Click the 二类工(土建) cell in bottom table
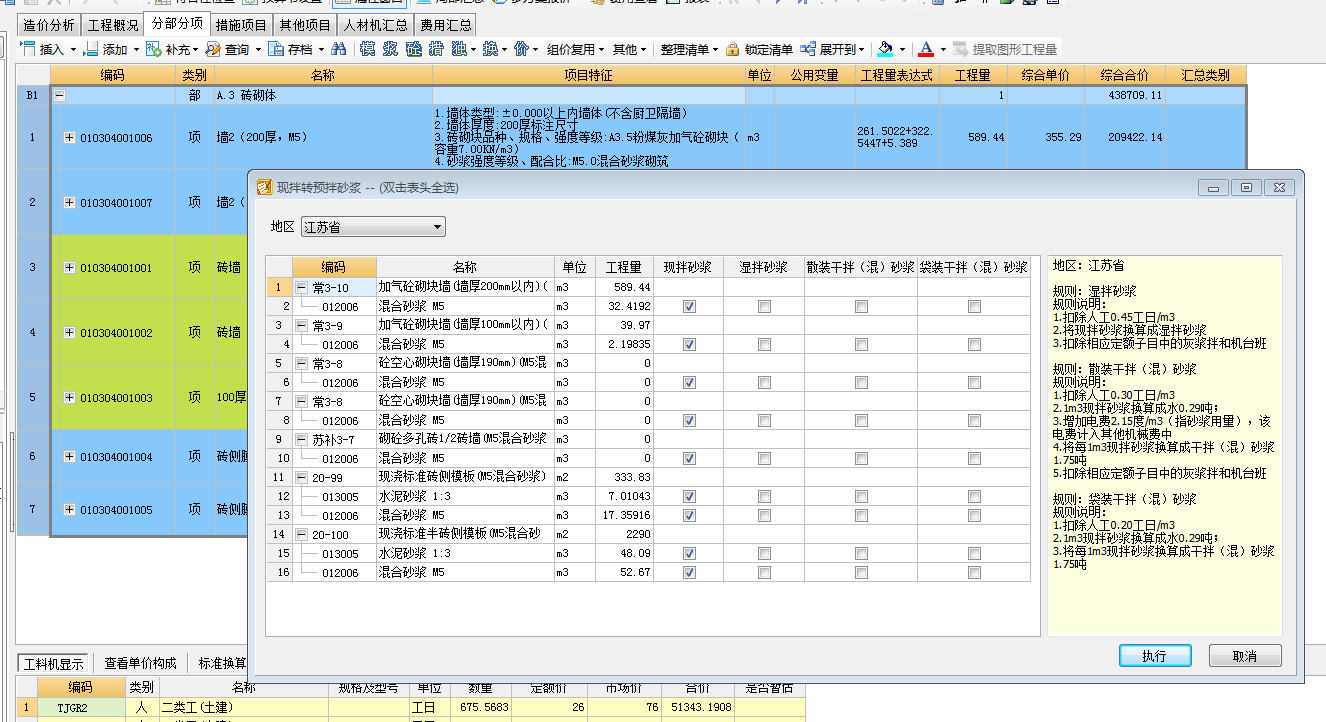This screenshot has width=1326, height=722. [243, 707]
